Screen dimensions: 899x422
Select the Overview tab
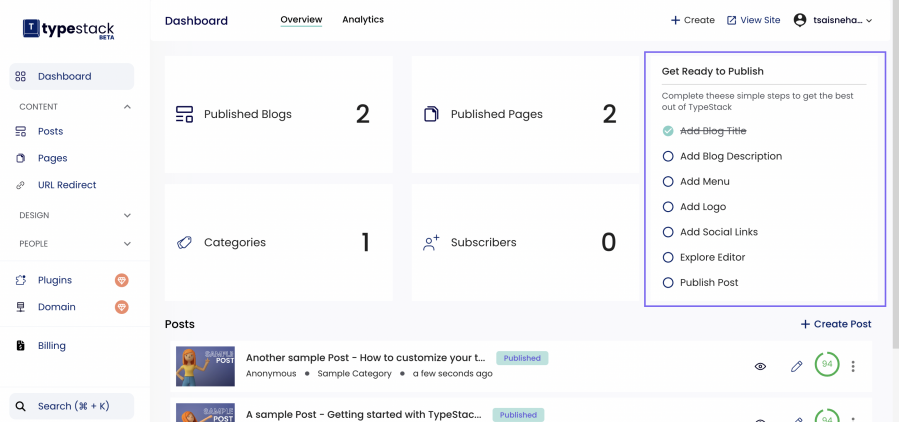[x=301, y=20]
